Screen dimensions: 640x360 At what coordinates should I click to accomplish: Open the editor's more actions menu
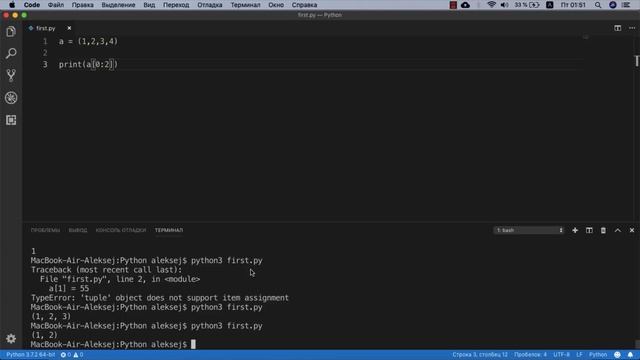(632, 28)
